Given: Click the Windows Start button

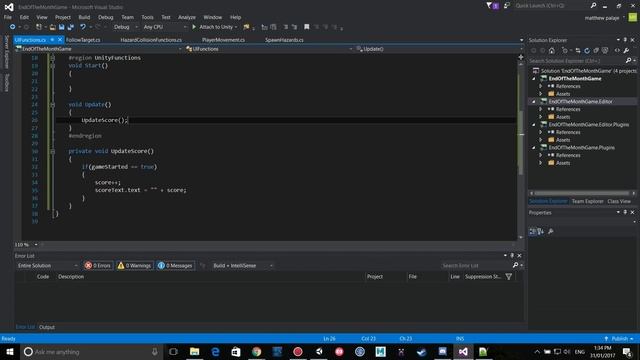Looking at the screenshot, I should click(10, 351).
